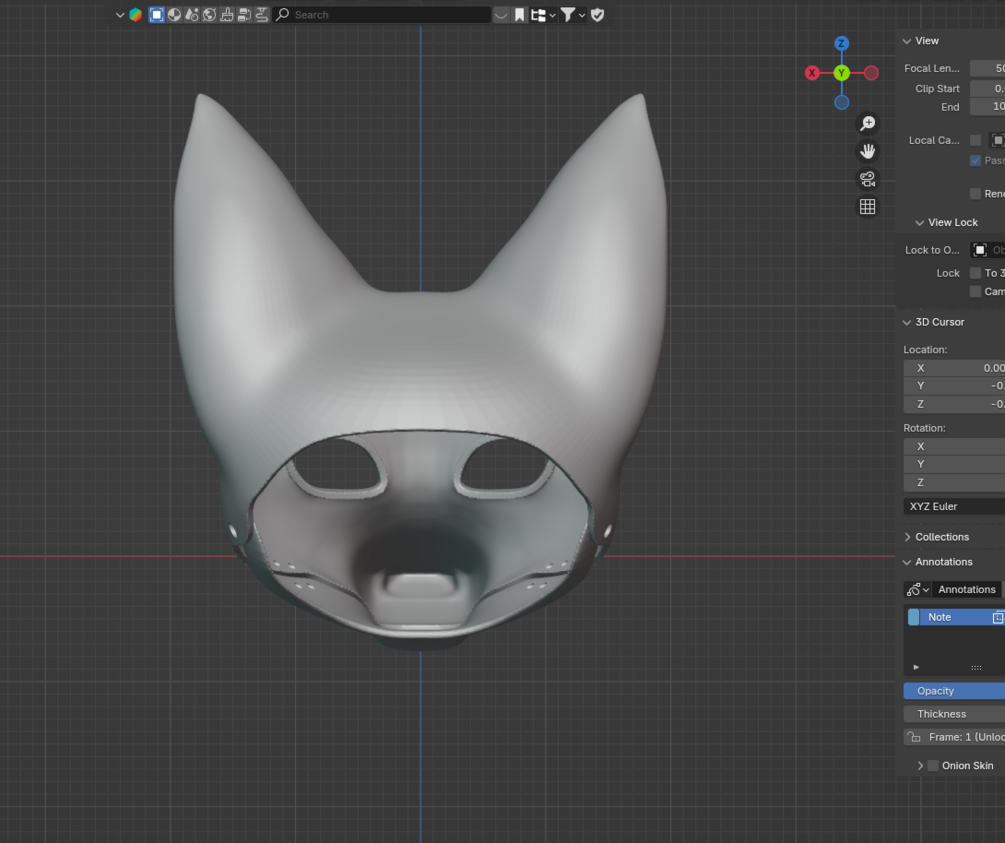
Task: Enable Lock To 3D Cursor checkbox
Action: [975, 273]
